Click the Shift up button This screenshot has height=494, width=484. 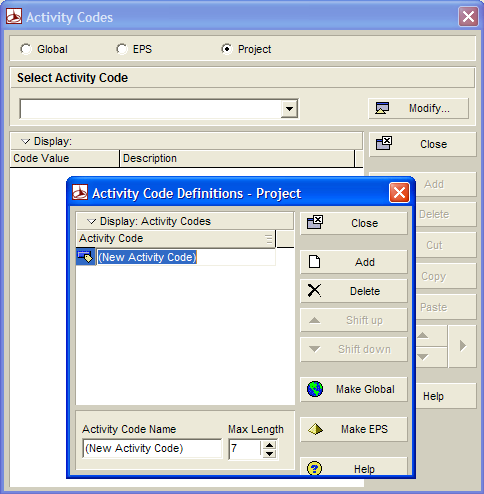pyautogui.click(x=354, y=320)
